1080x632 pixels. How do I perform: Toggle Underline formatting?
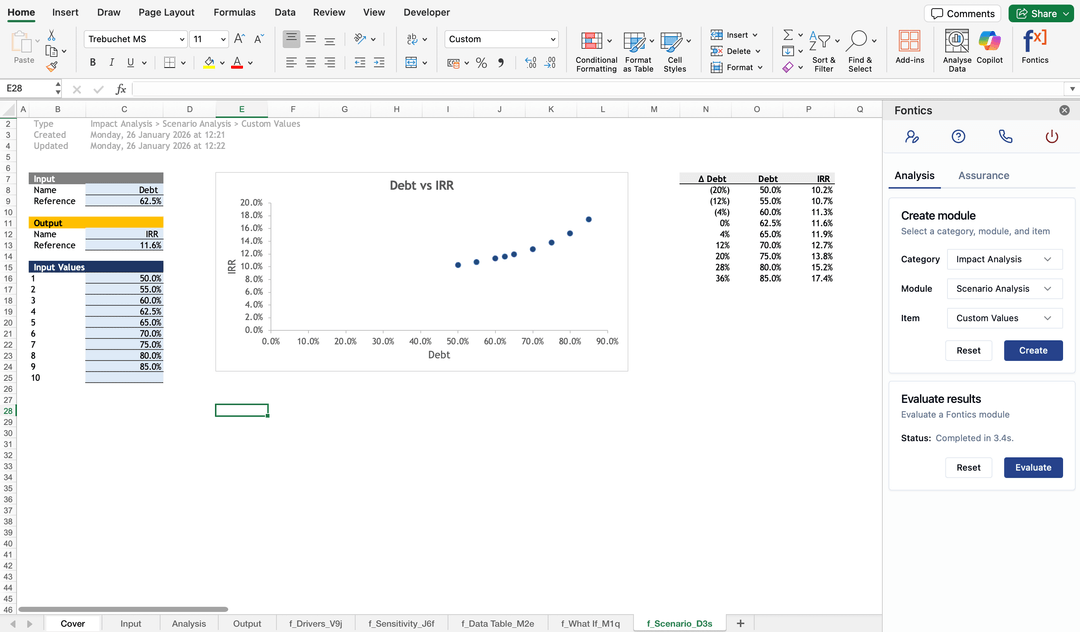(x=130, y=63)
